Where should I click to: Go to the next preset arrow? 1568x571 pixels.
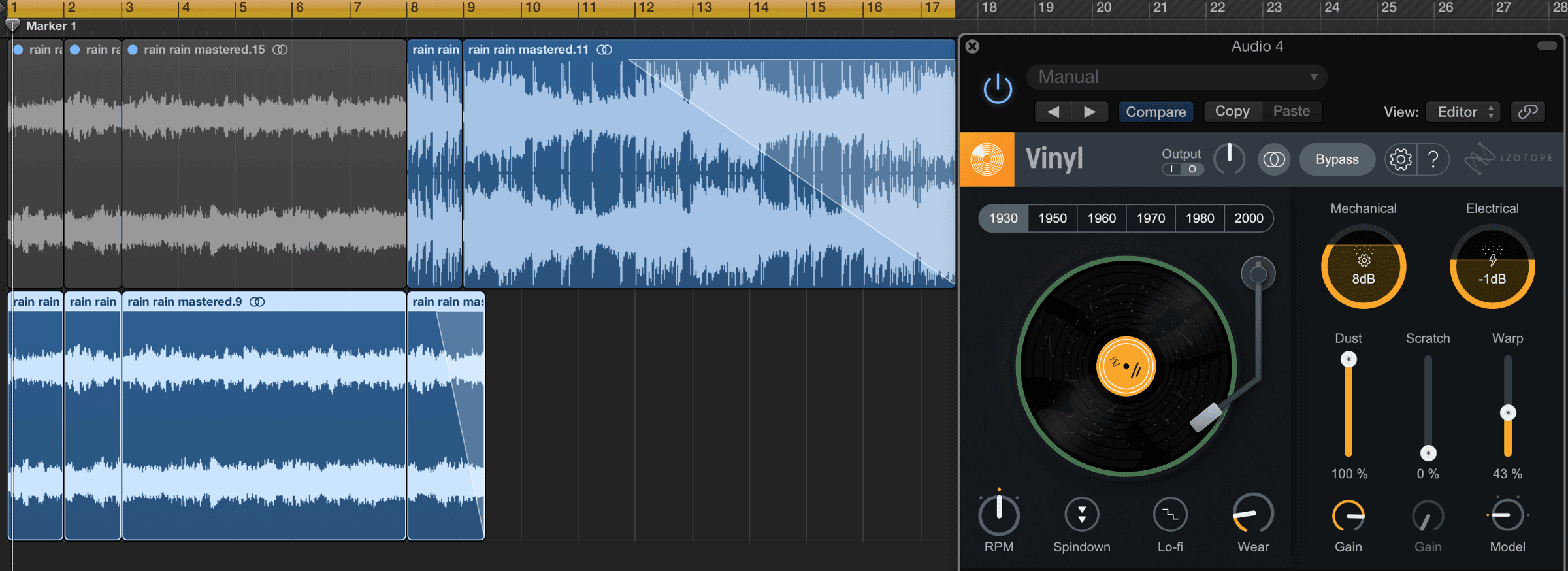pyautogui.click(x=1090, y=112)
